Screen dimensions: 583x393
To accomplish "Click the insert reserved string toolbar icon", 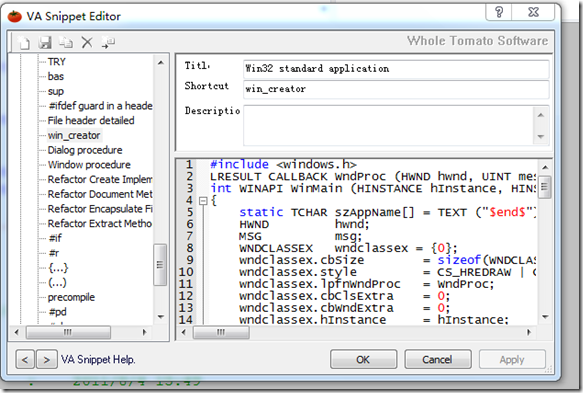I will [108, 43].
